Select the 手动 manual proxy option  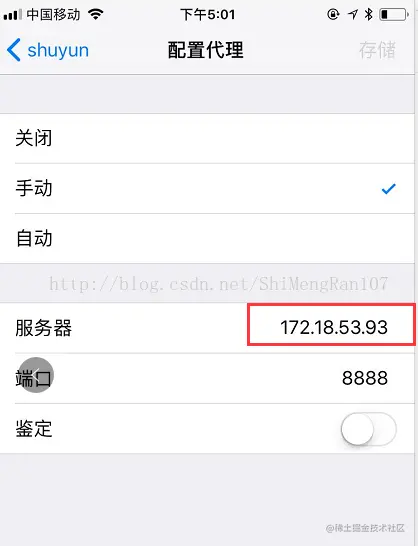(207, 188)
